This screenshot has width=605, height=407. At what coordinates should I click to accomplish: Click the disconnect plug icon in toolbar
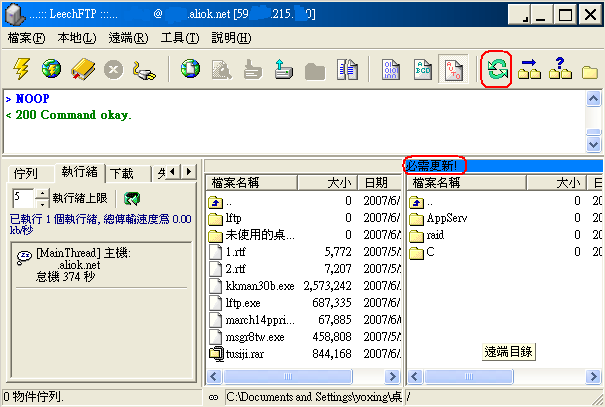click(x=145, y=69)
